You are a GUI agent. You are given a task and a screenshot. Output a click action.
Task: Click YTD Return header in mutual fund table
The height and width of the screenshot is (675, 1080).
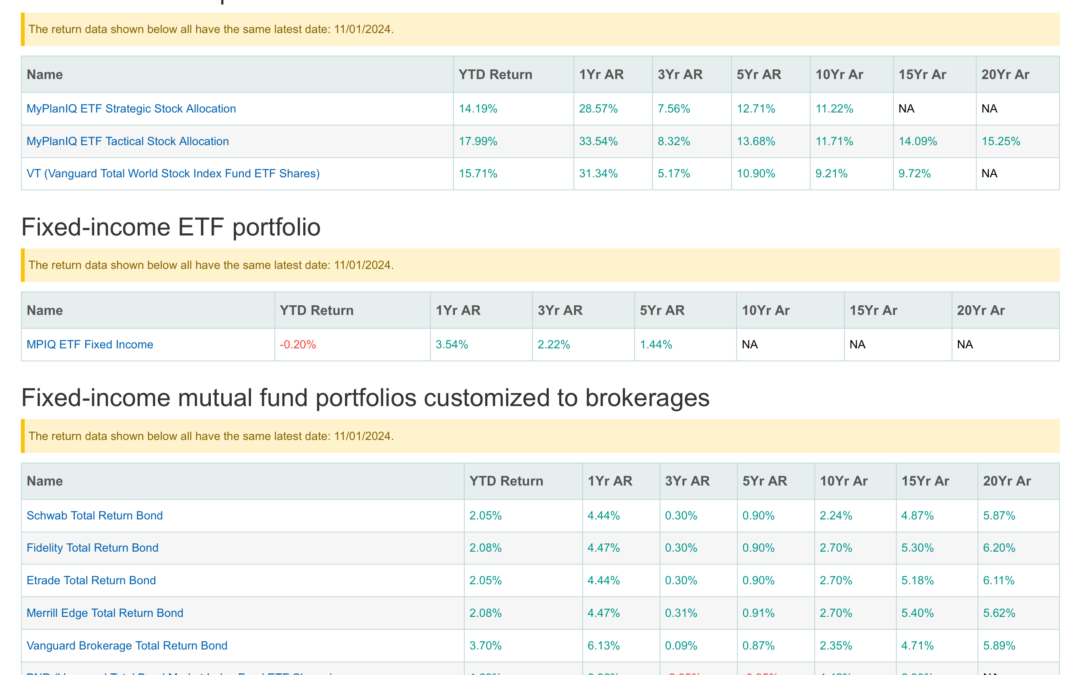coord(506,481)
